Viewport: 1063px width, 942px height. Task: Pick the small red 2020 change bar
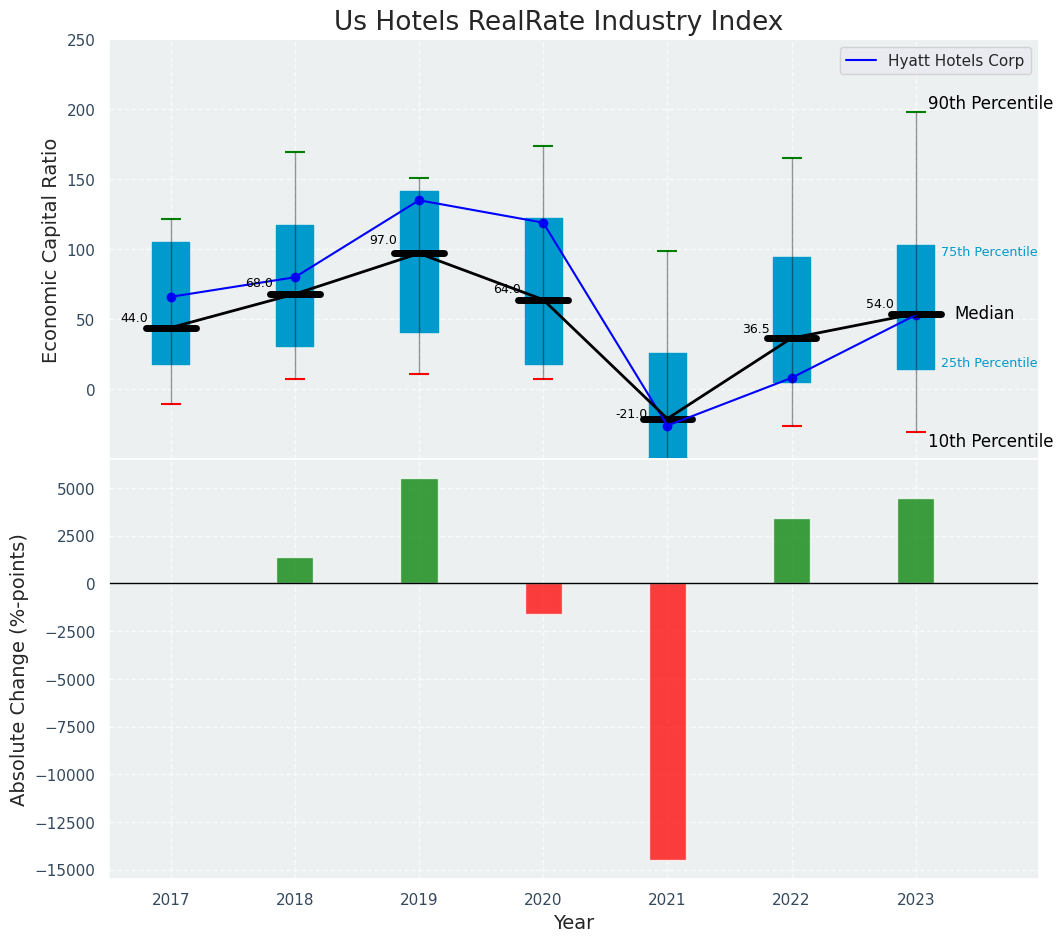point(543,598)
